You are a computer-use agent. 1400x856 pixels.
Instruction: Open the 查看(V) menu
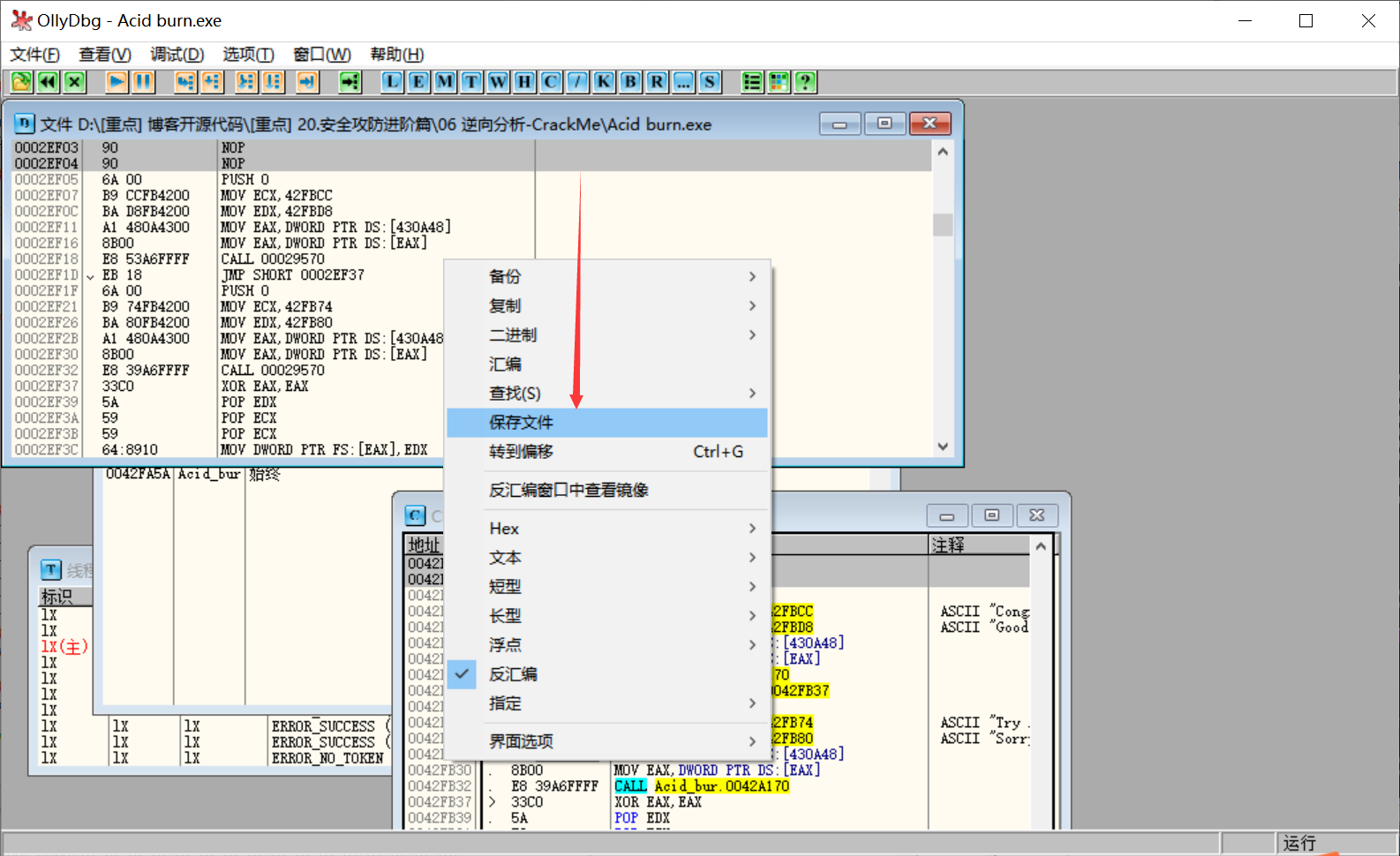[x=105, y=55]
